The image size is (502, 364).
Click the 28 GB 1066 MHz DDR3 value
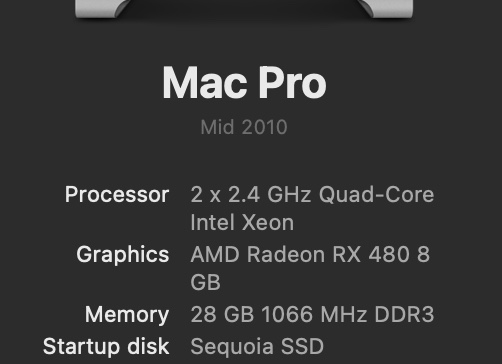click(312, 314)
